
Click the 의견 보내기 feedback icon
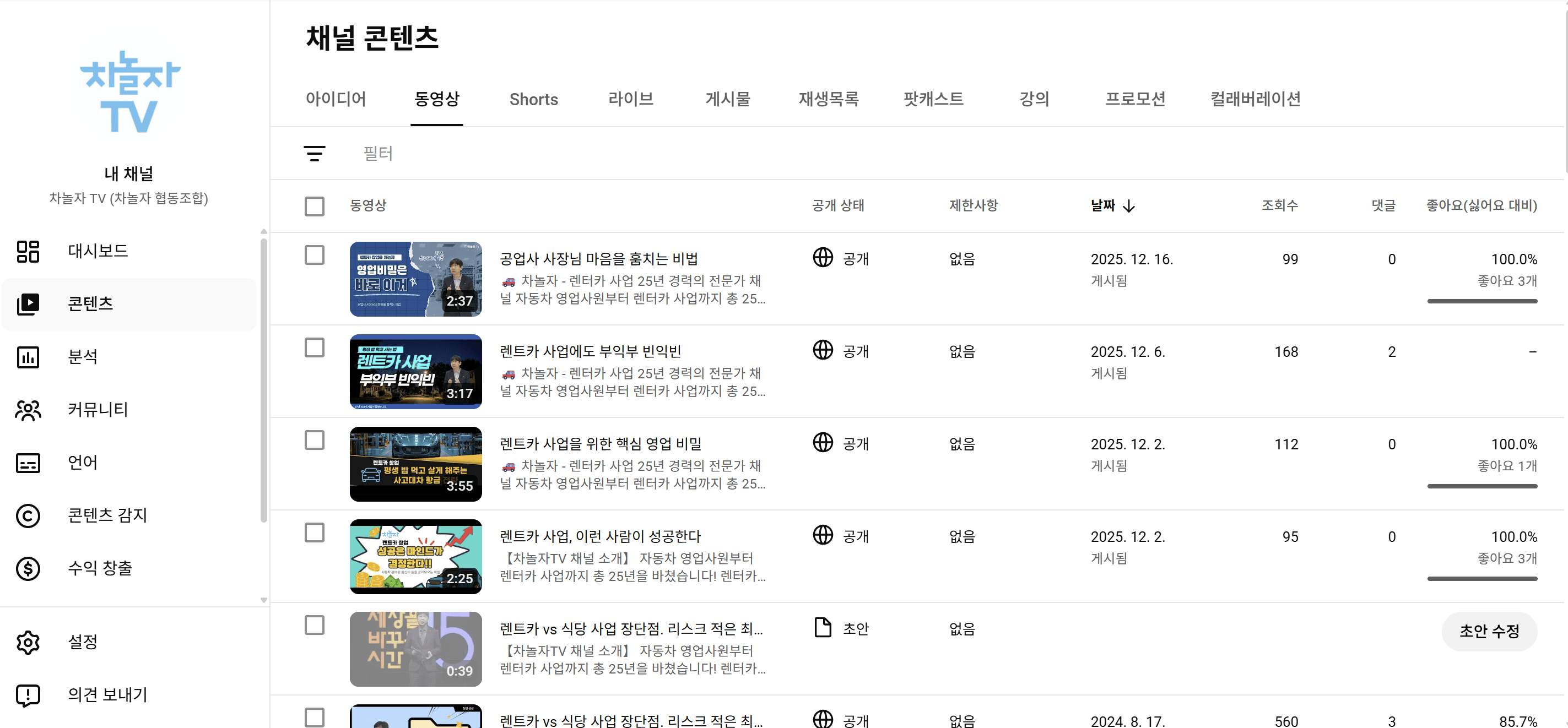pyautogui.click(x=28, y=695)
